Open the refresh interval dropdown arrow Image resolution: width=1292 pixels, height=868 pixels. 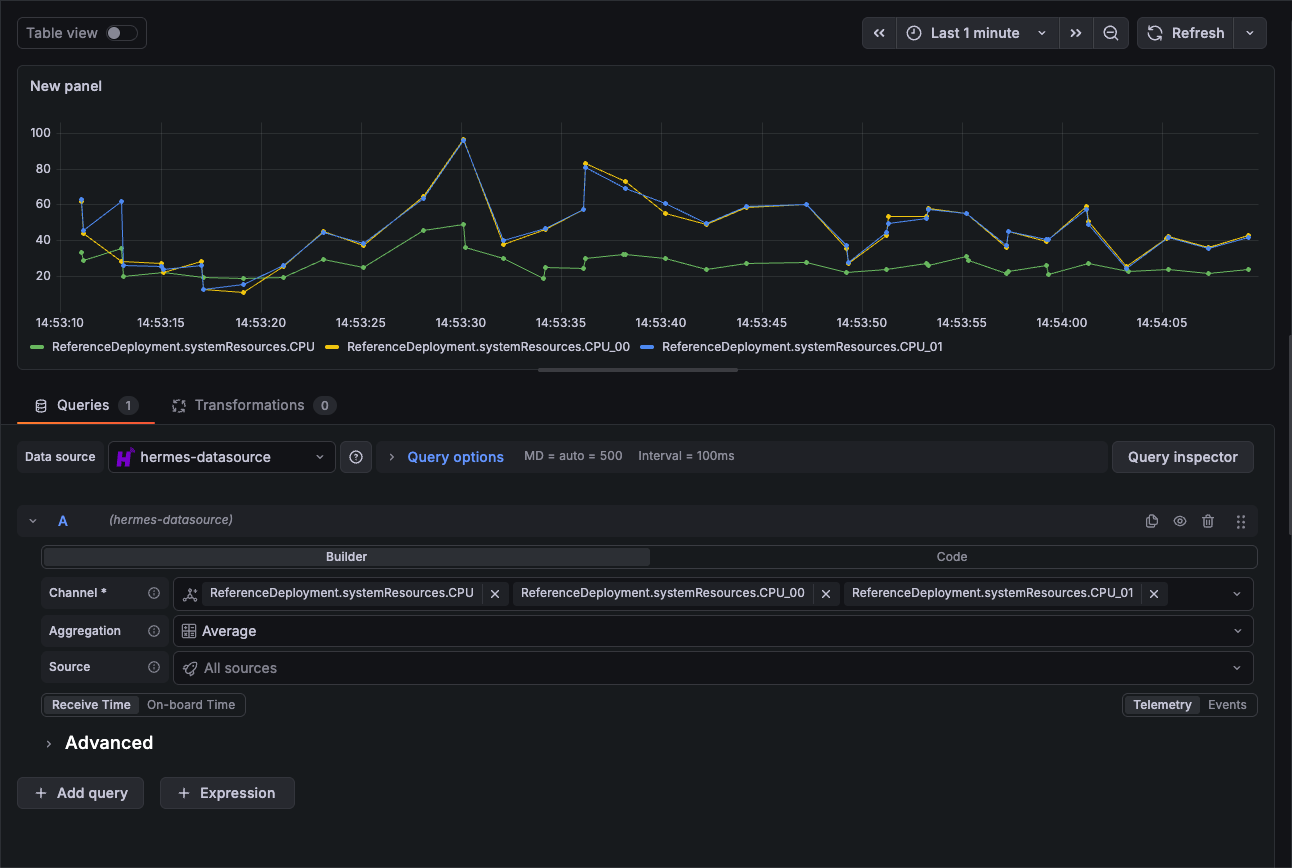point(1250,33)
